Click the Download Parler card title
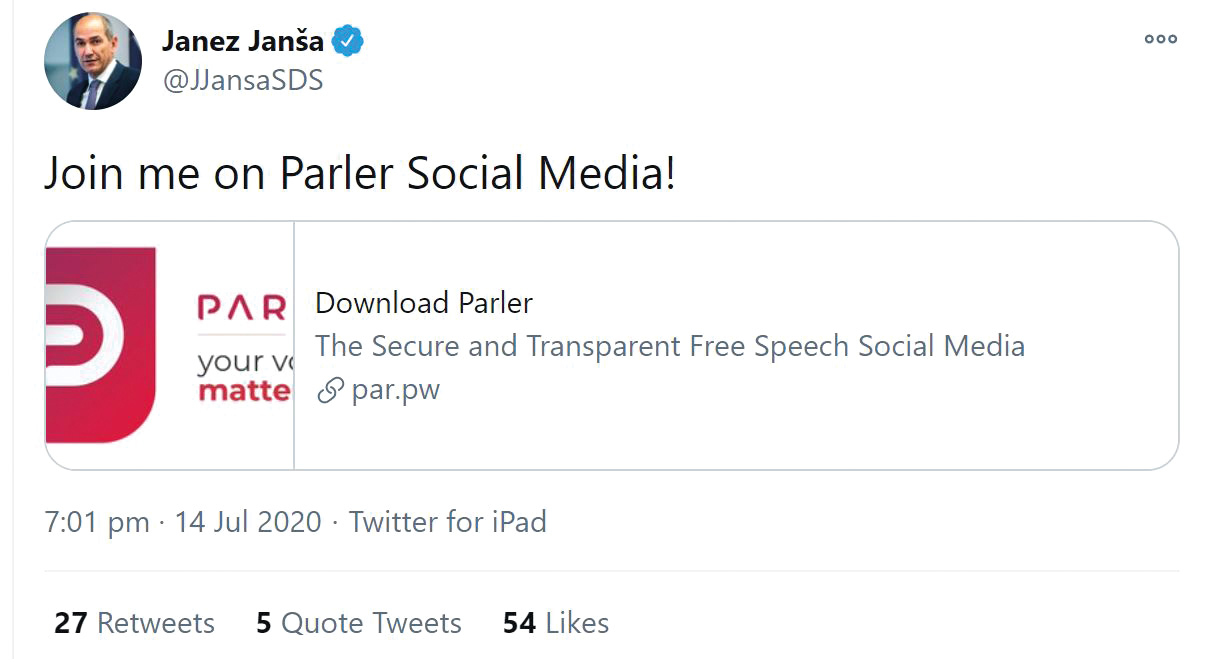This screenshot has width=1210, height=659. (x=424, y=303)
